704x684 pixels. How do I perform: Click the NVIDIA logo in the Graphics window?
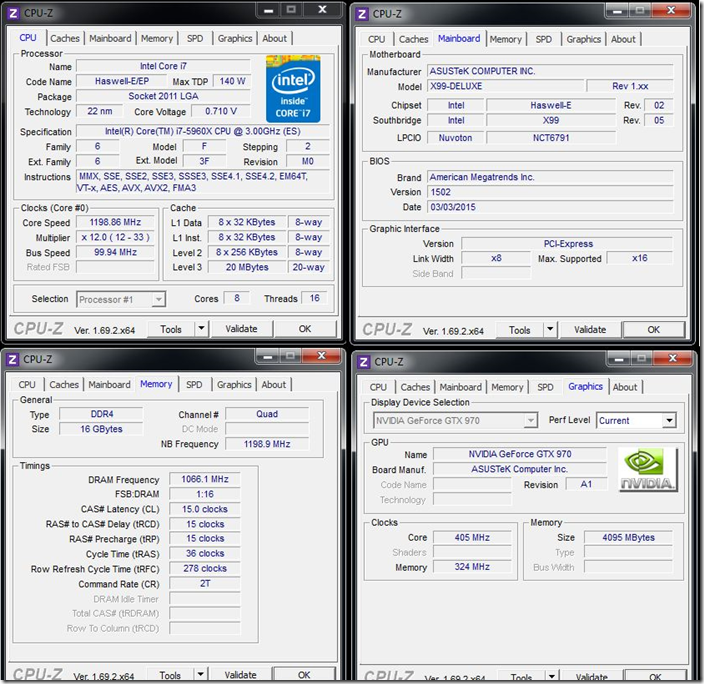tap(647, 470)
